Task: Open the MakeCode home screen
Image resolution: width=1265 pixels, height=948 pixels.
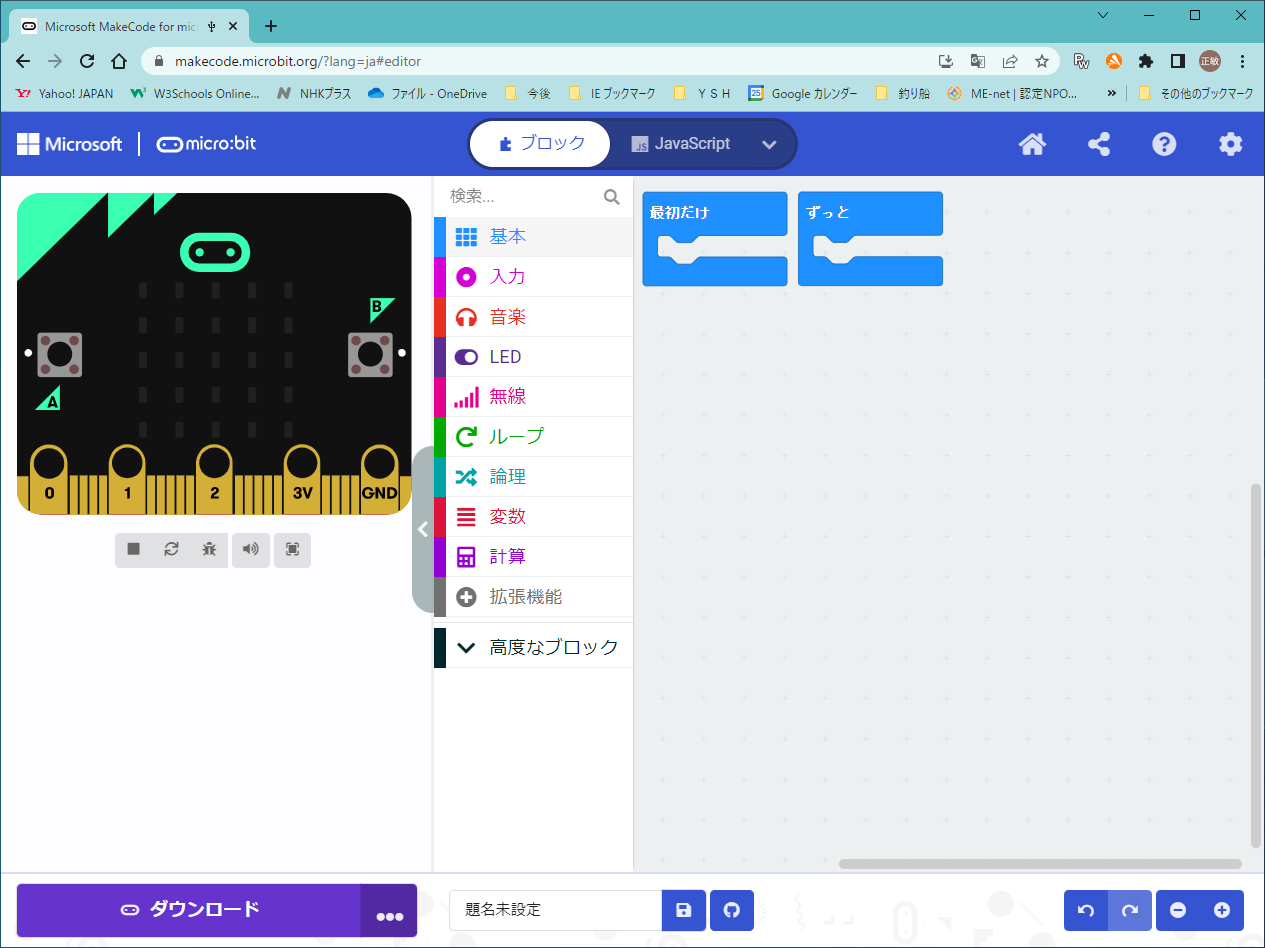Action: tap(1032, 144)
